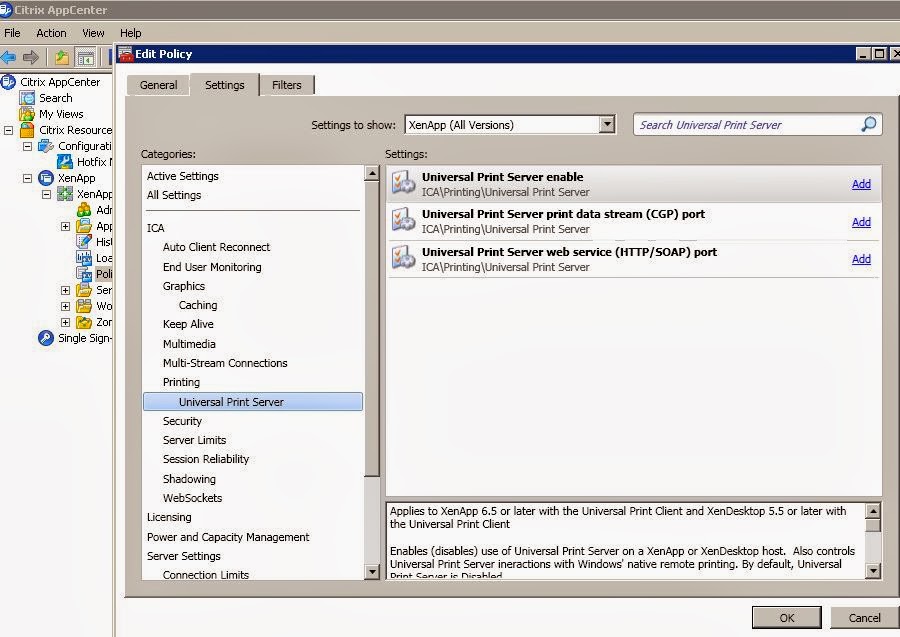The width and height of the screenshot is (900, 637).
Task: Click the Hotfix Management node icon
Action: 65,162
